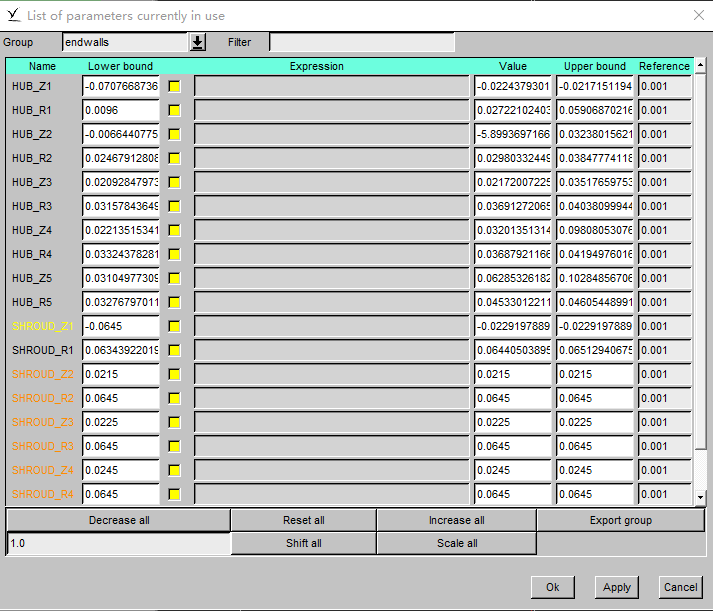
Task: Select the HUB_Z1 parameter name
Action: coord(32,86)
